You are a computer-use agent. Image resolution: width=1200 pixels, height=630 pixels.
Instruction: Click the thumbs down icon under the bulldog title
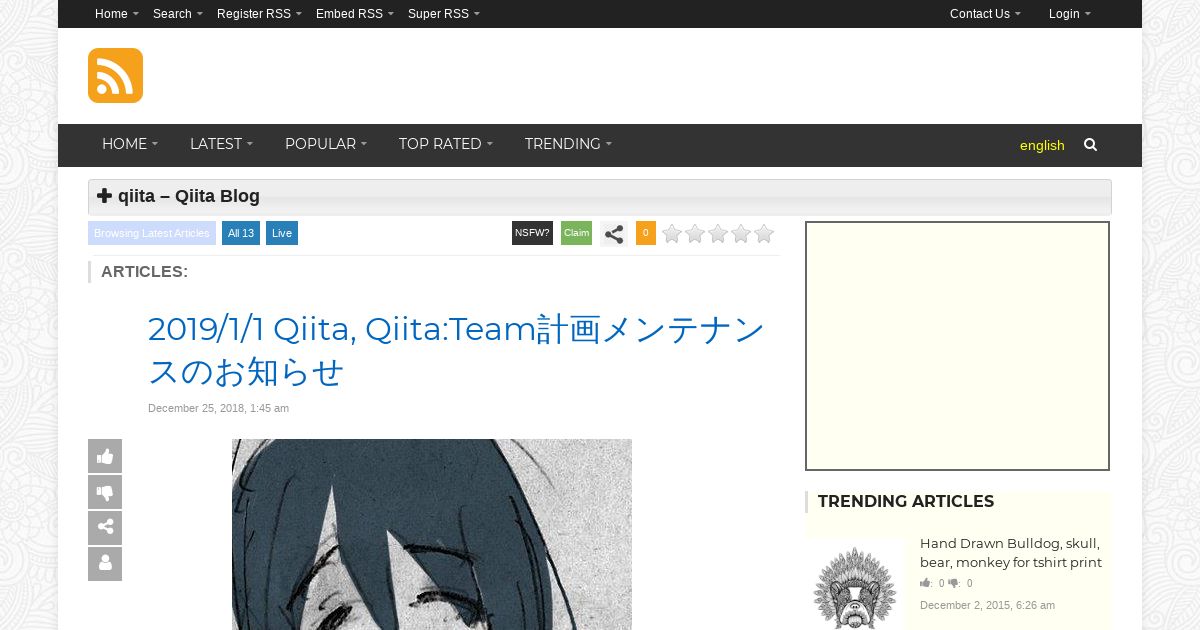[x=954, y=583]
